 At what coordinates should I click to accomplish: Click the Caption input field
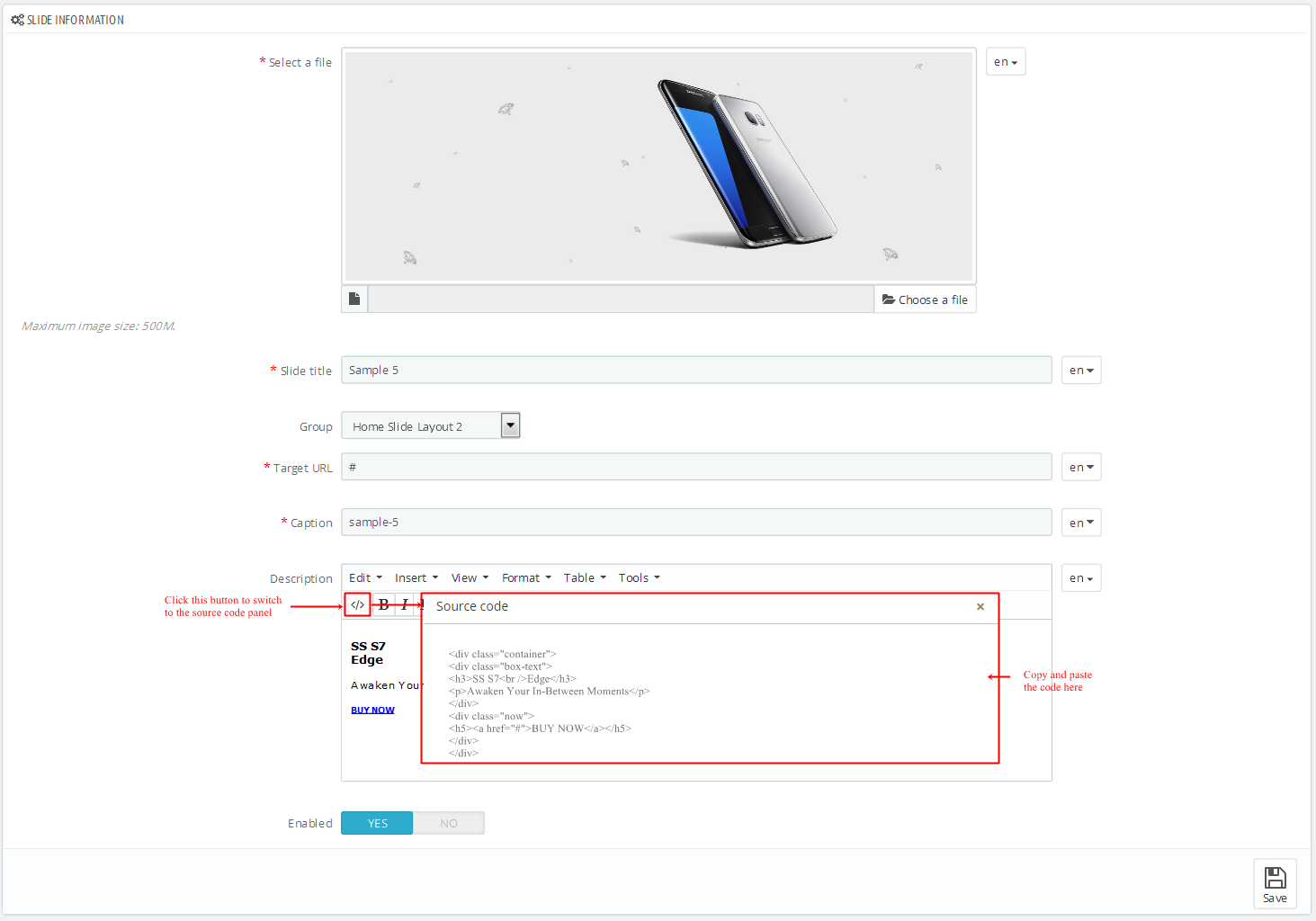(x=696, y=522)
